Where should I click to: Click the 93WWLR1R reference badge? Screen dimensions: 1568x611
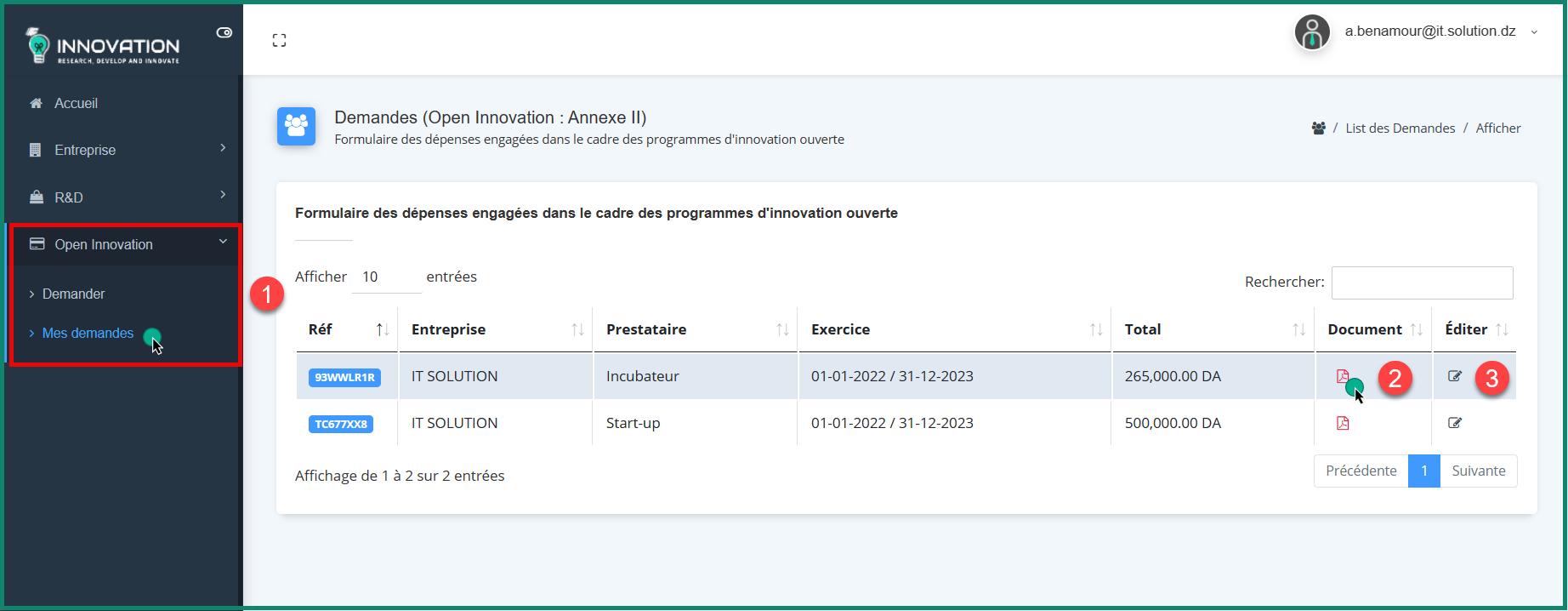click(x=344, y=377)
